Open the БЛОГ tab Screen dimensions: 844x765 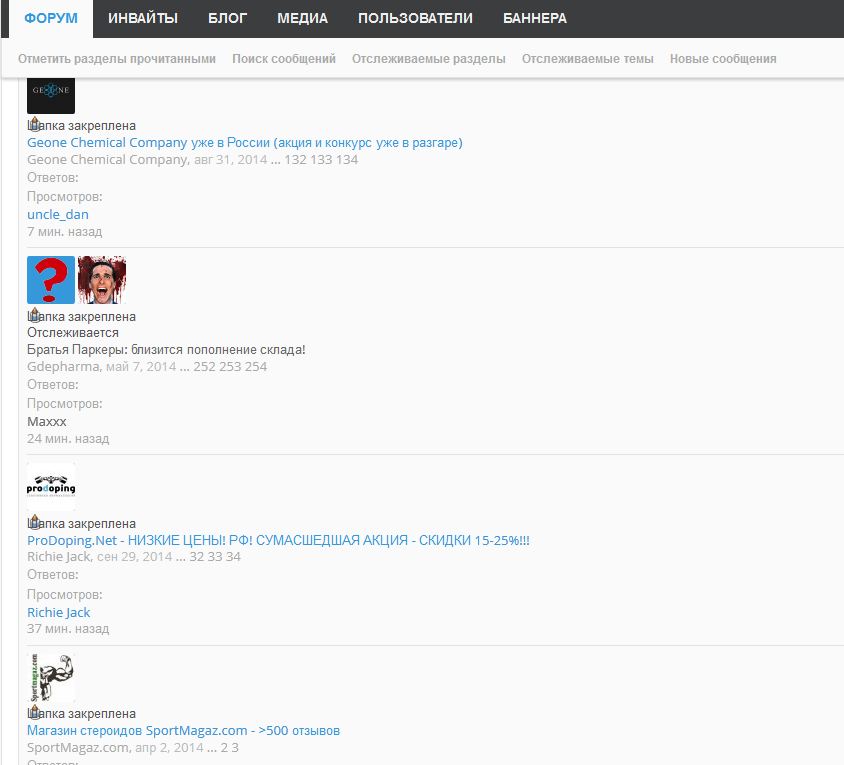click(227, 18)
